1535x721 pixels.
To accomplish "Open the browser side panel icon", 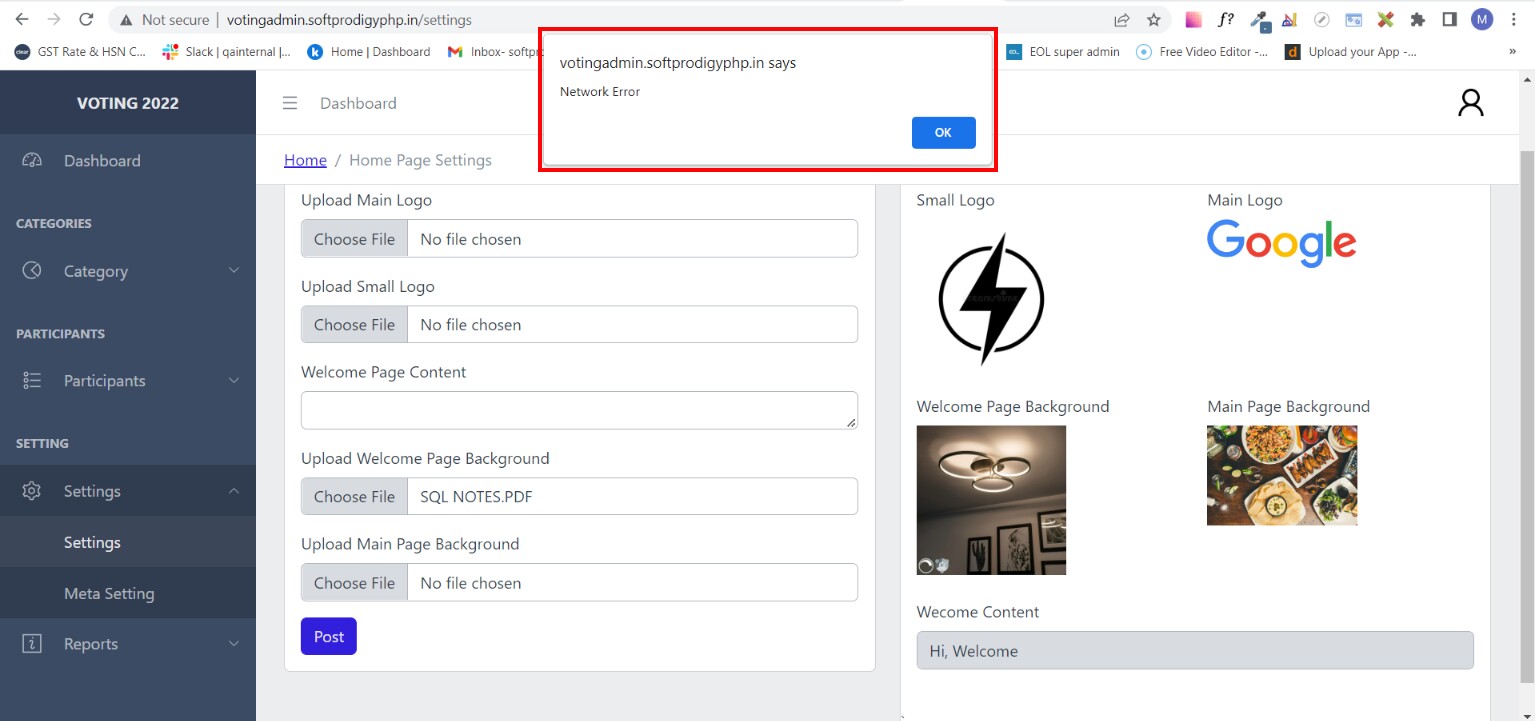I will point(1449,19).
